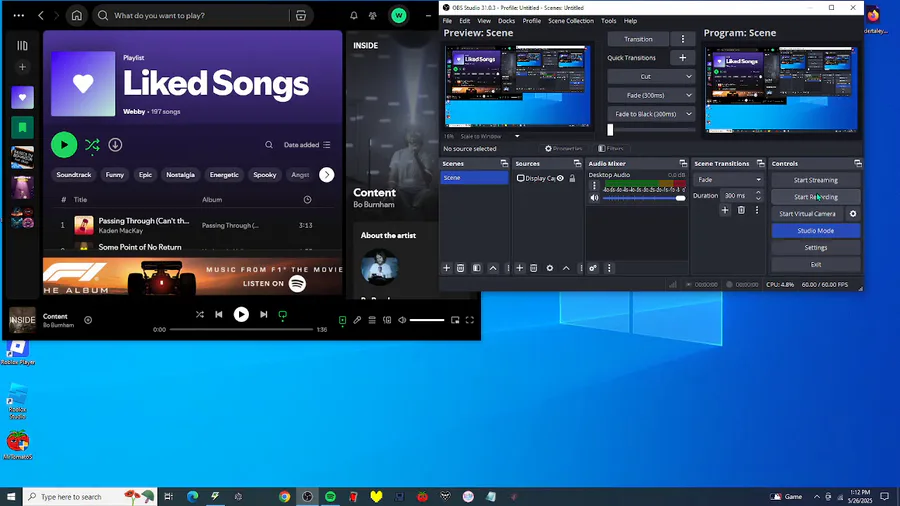Increase the transition Duration with the stepper arrow
This screenshot has width=900, height=506.
[x=758, y=193]
